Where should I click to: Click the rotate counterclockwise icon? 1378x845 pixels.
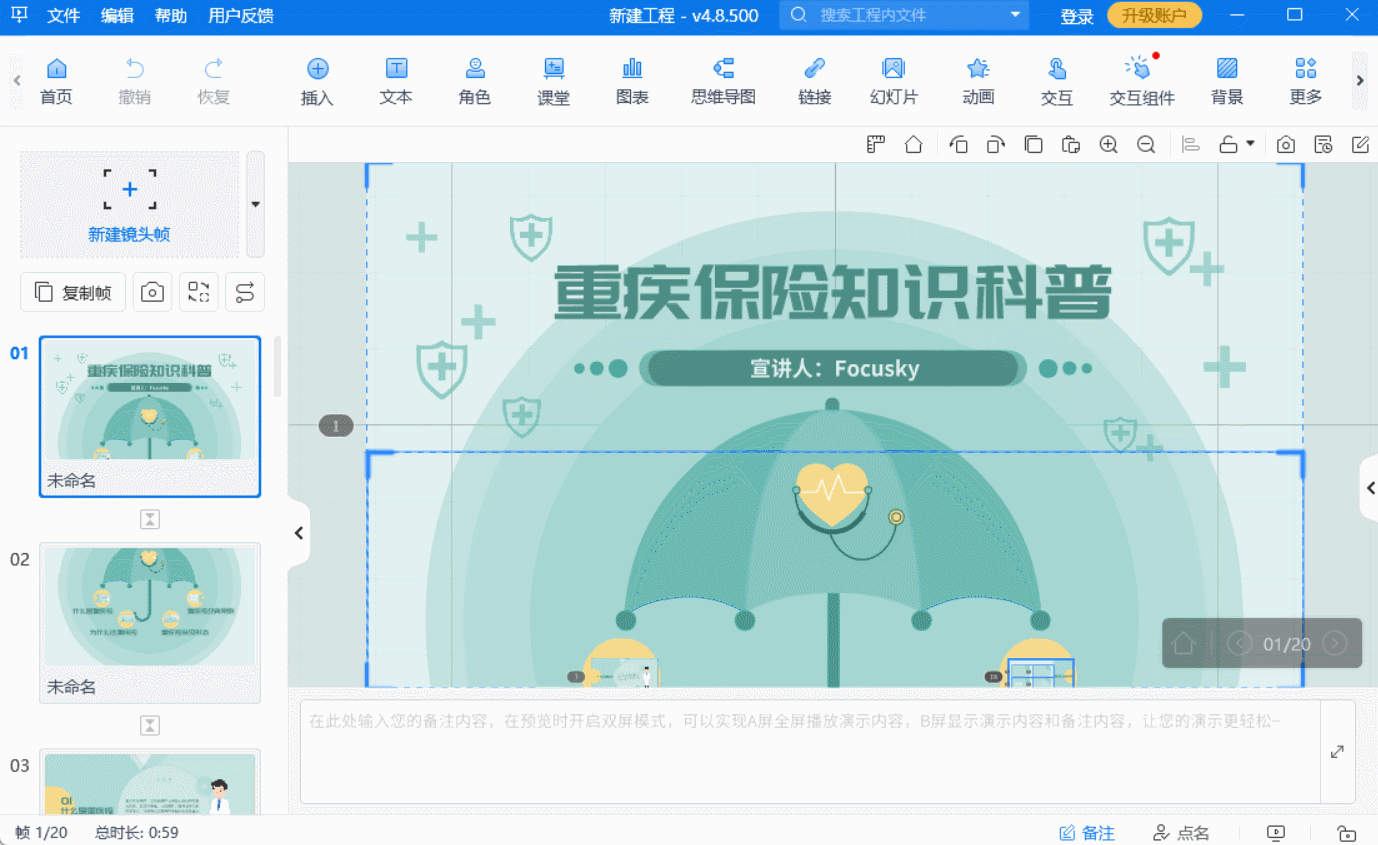point(958,145)
